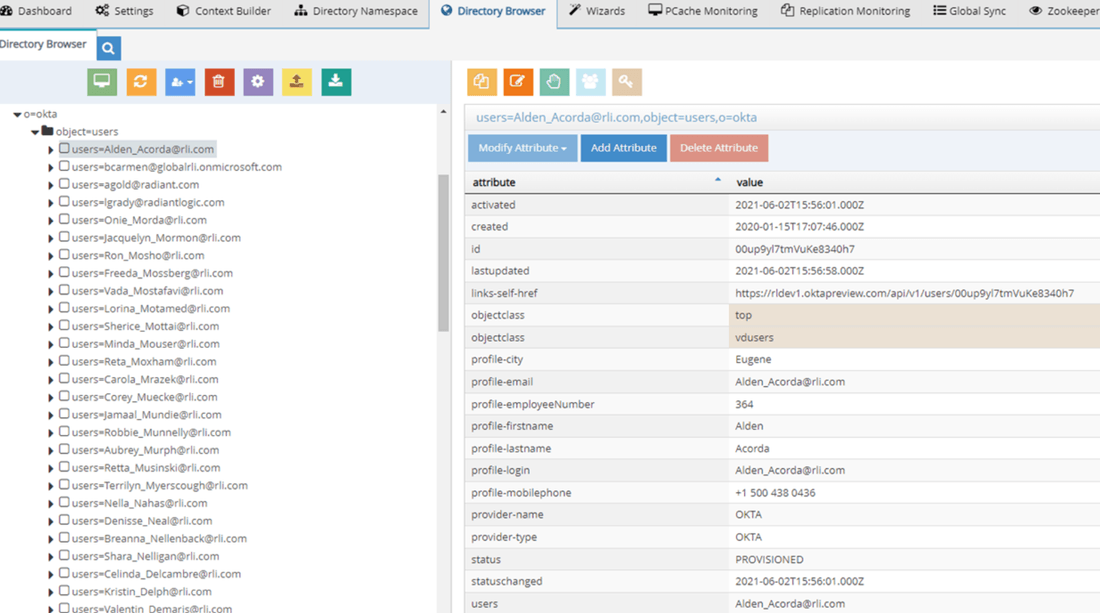Expand users=Alden_Acorda@rli.com node
The width and height of the screenshot is (1100, 613).
click(51, 150)
